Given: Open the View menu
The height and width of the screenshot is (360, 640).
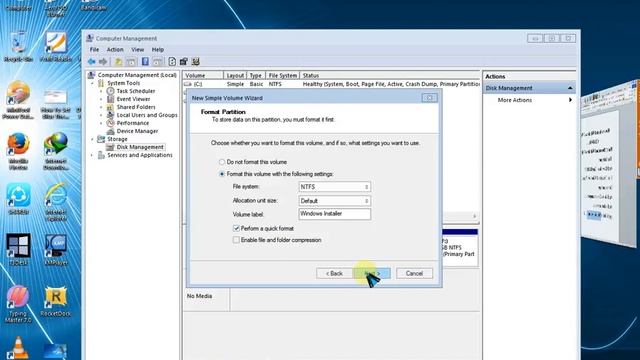Looking at the screenshot, I should [x=138, y=49].
